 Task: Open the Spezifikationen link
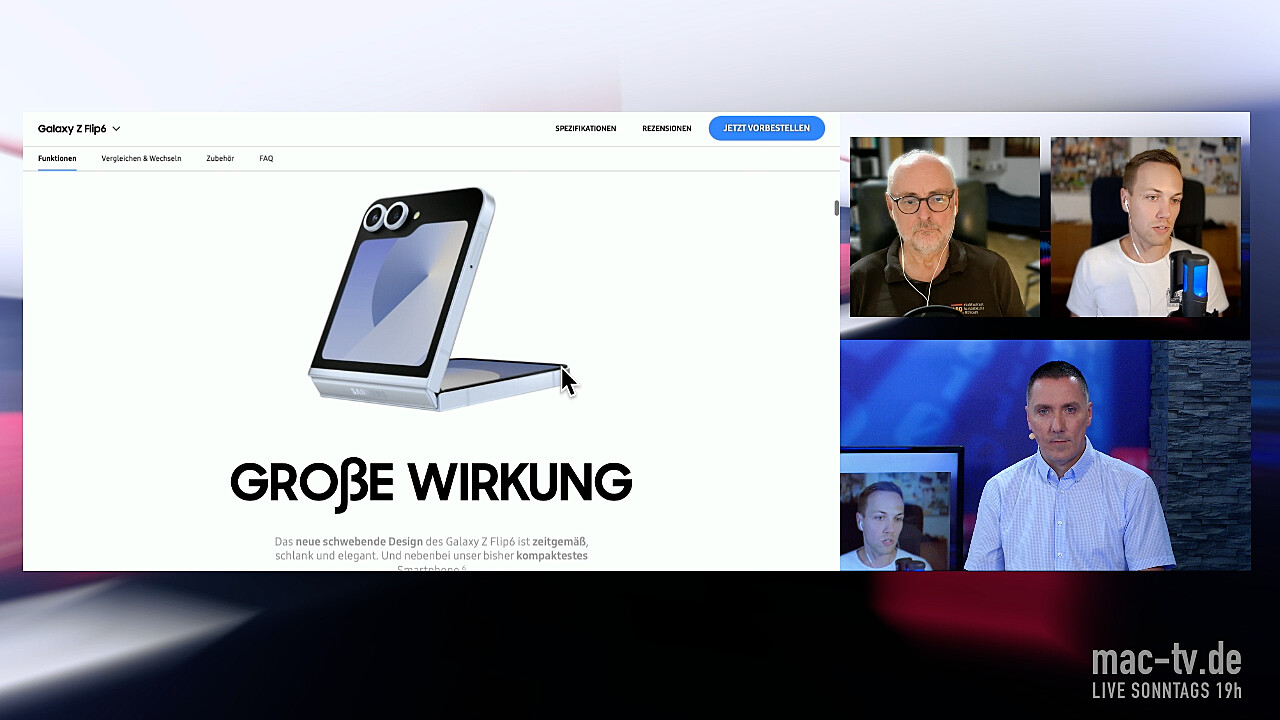[x=586, y=129]
